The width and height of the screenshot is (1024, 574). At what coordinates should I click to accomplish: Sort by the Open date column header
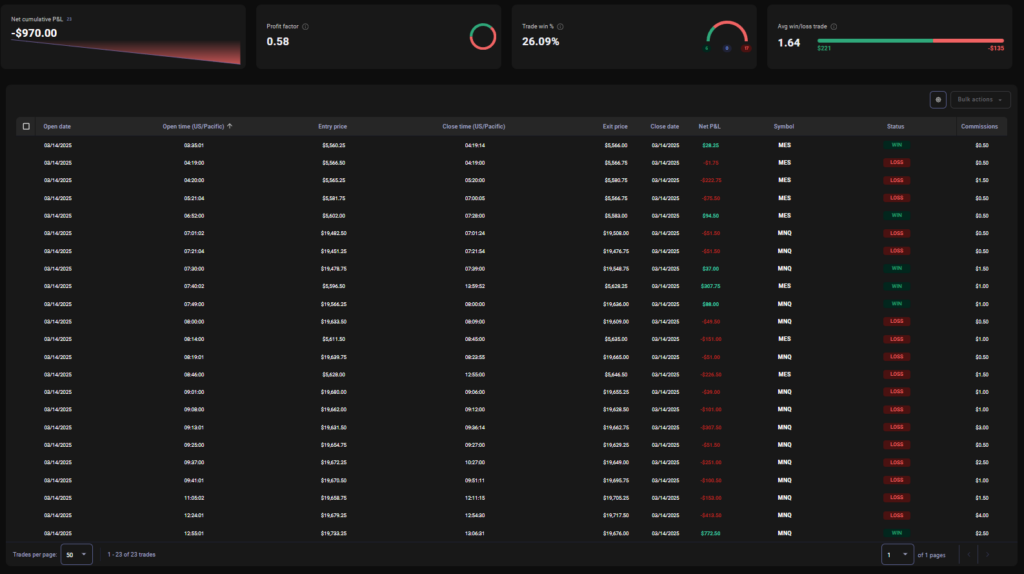pyautogui.click(x=57, y=126)
